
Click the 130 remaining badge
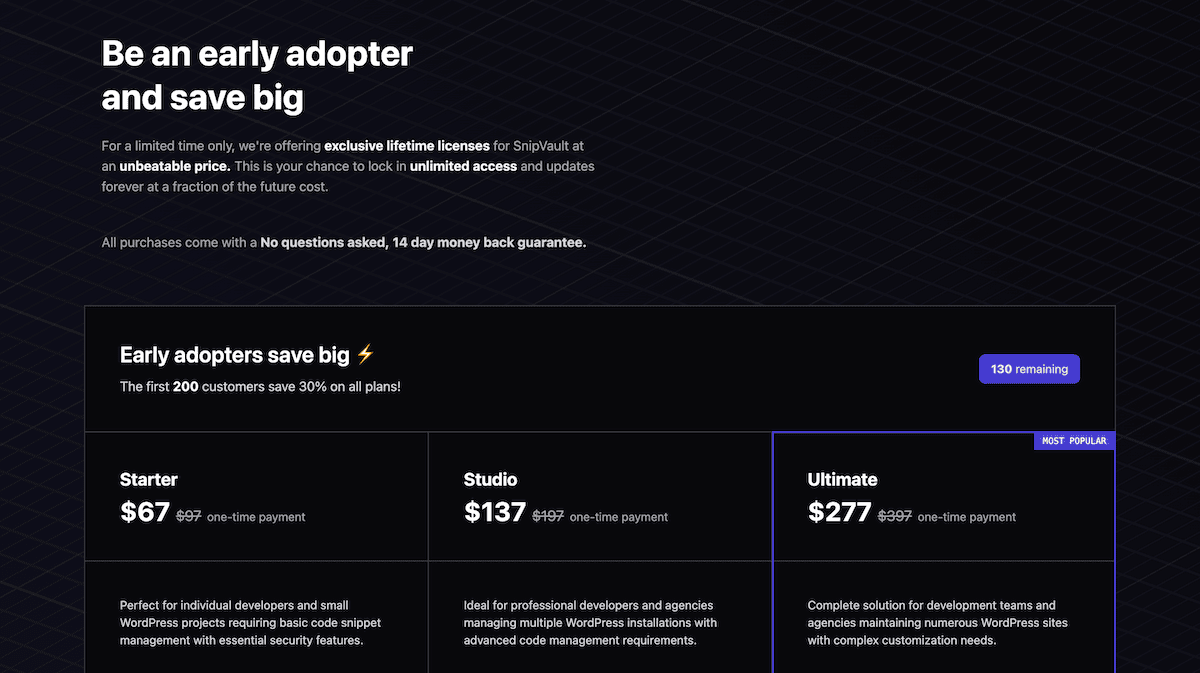(x=1029, y=369)
